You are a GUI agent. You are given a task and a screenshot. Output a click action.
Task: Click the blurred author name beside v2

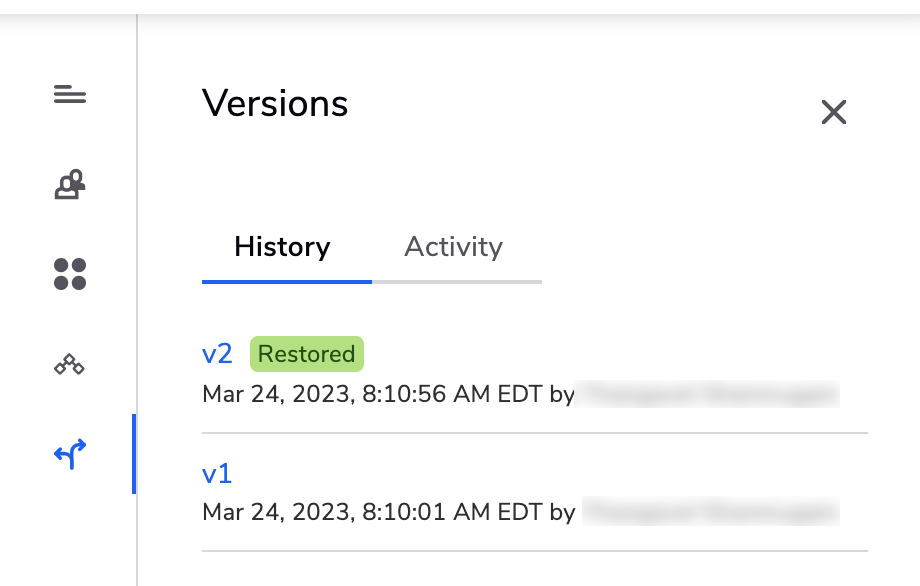click(708, 394)
